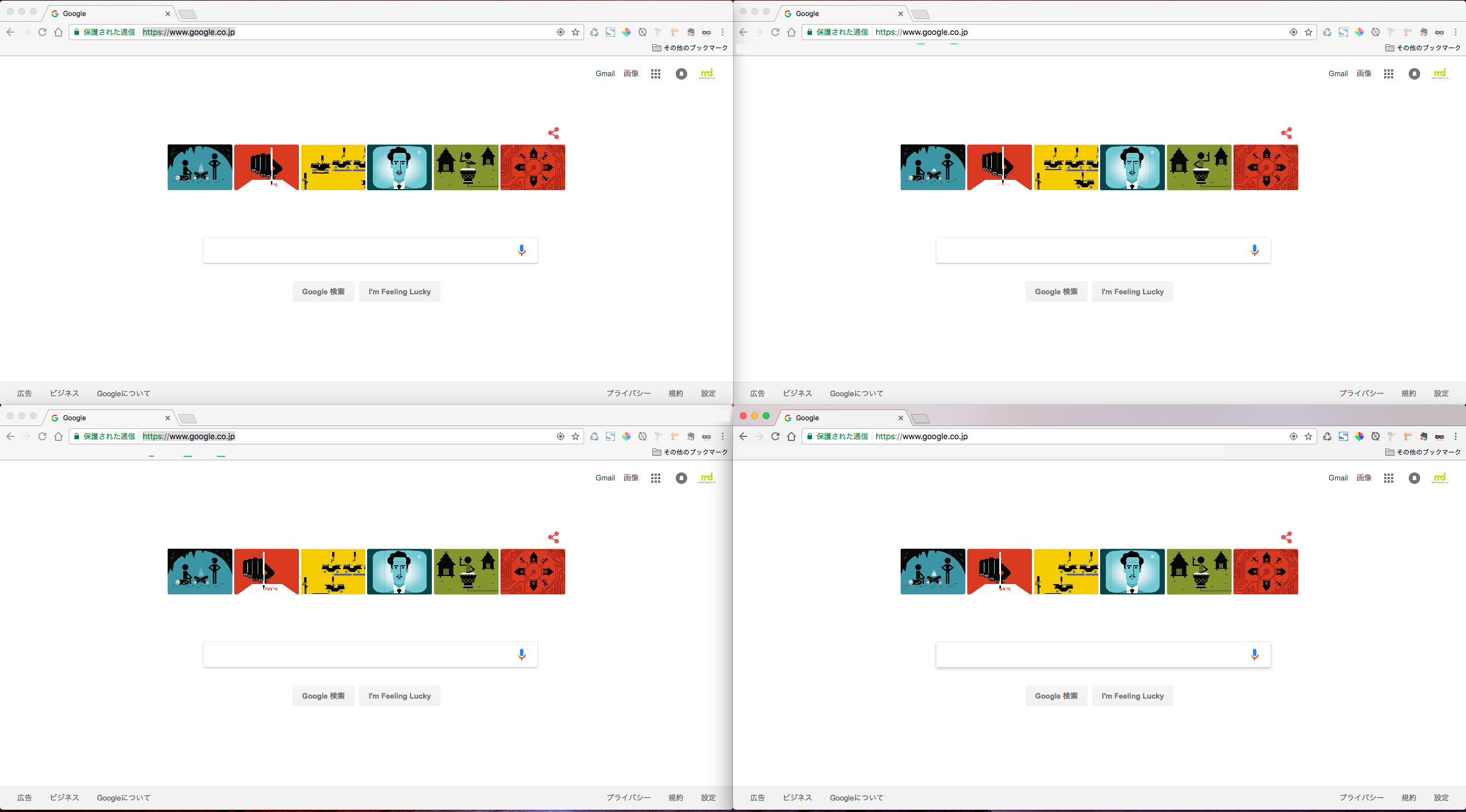
Task: Click the portrait doodle panel in the top-left window
Action: (x=399, y=167)
